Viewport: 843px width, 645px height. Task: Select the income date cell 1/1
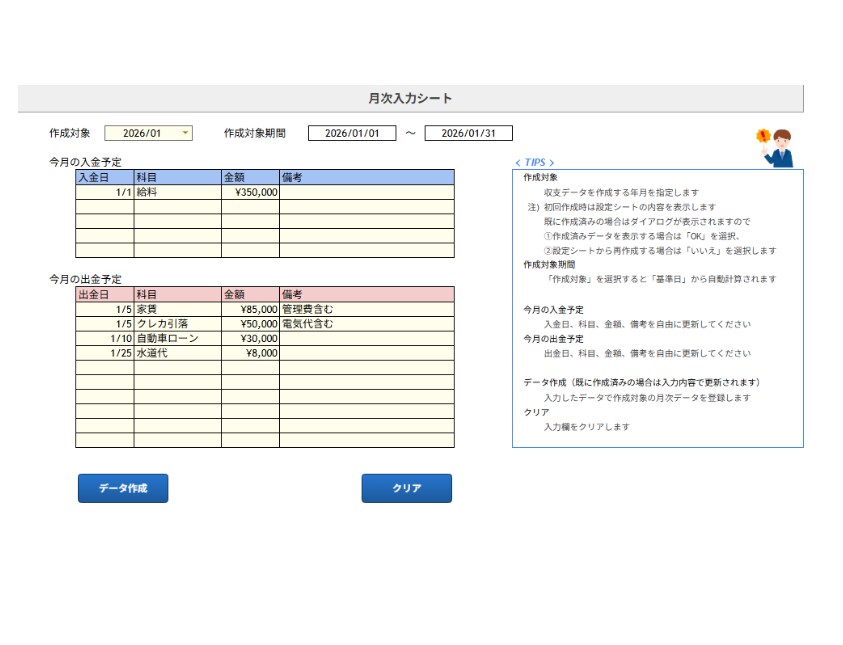(x=105, y=192)
